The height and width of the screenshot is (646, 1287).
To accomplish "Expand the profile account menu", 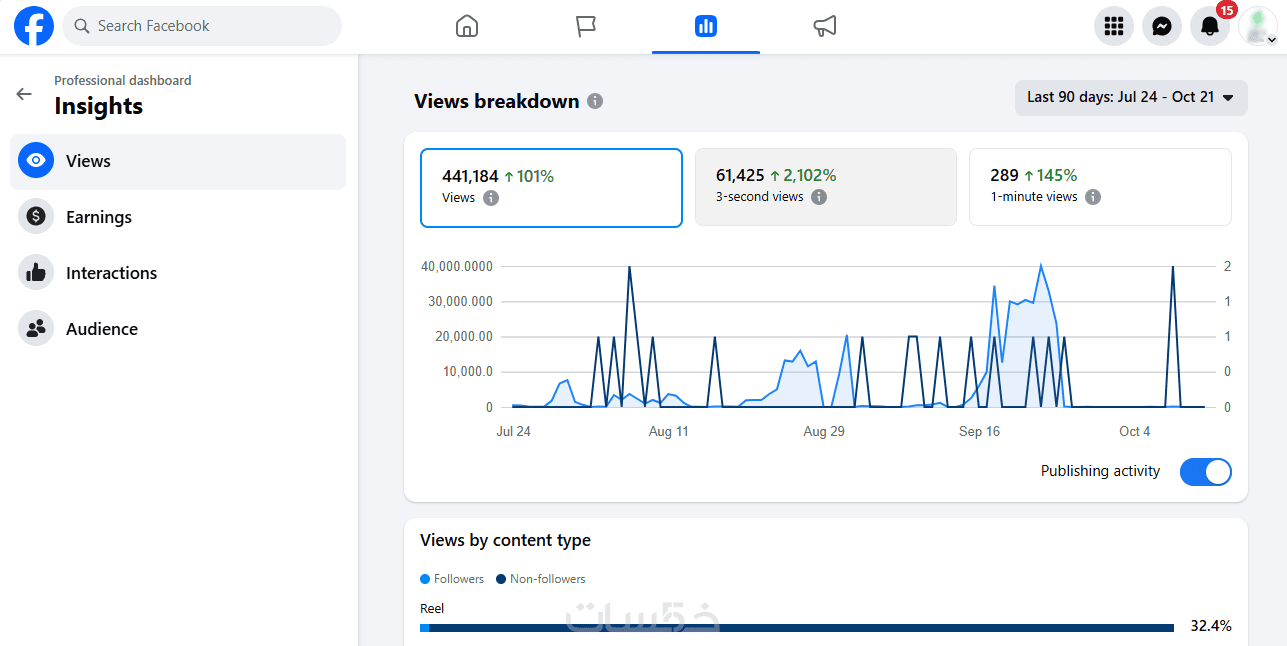I will coord(1257,26).
